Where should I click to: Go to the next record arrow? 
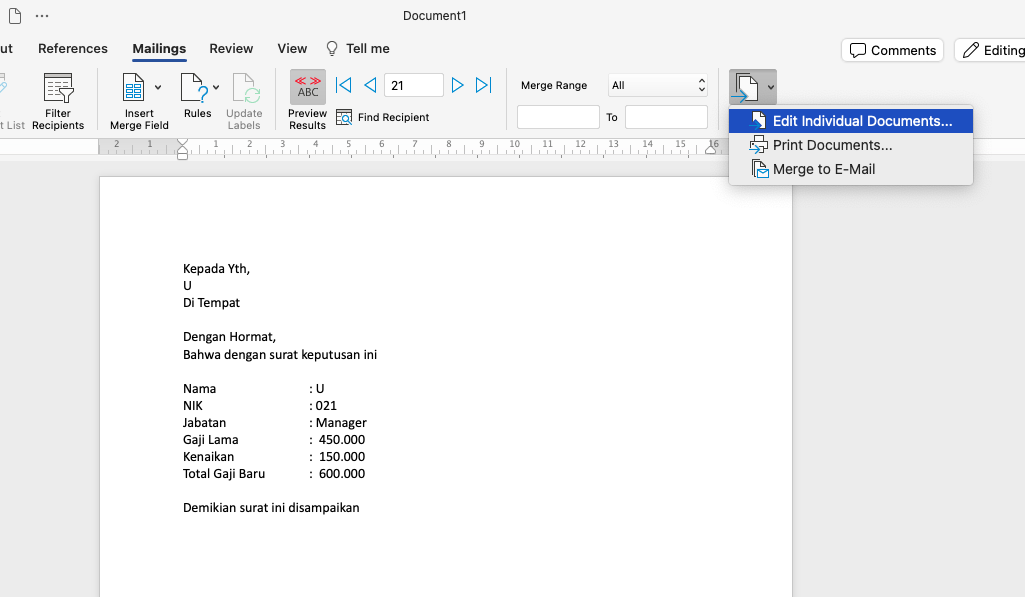click(457, 86)
